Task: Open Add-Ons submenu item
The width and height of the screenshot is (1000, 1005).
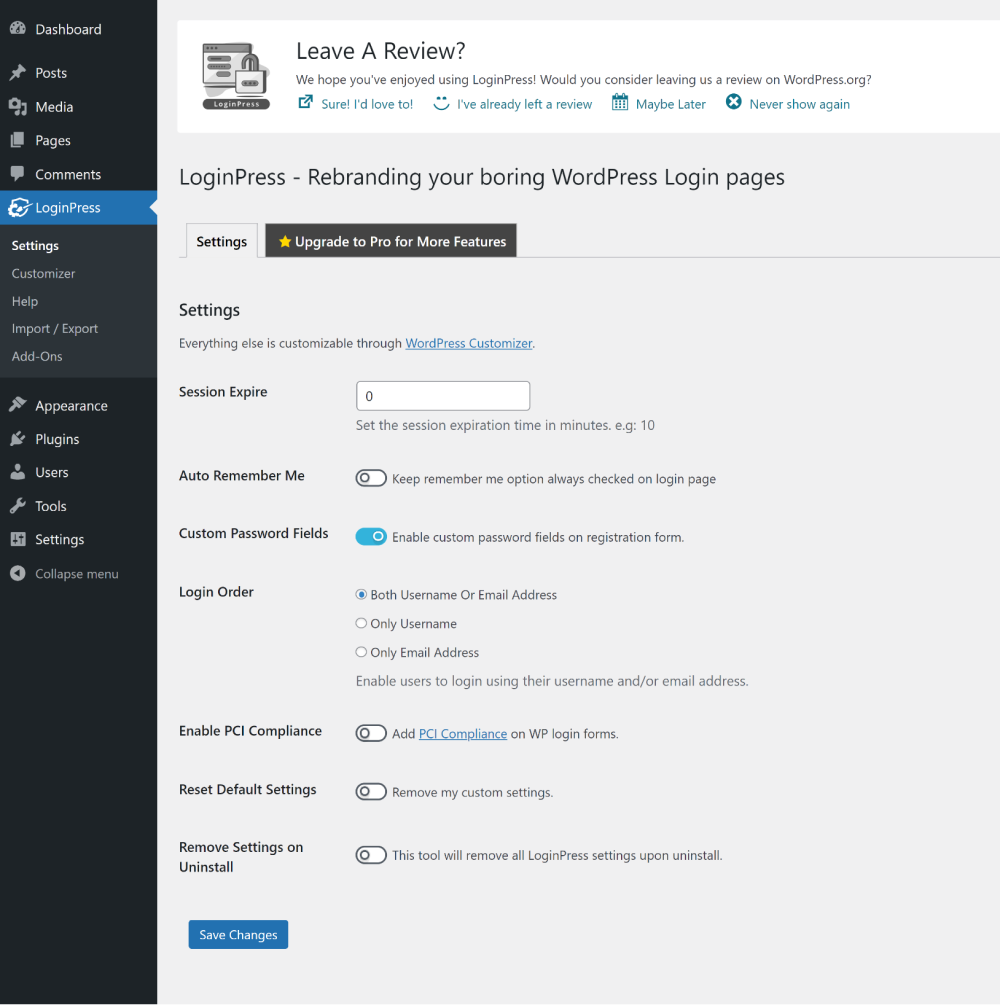Action: coord(37,356)
